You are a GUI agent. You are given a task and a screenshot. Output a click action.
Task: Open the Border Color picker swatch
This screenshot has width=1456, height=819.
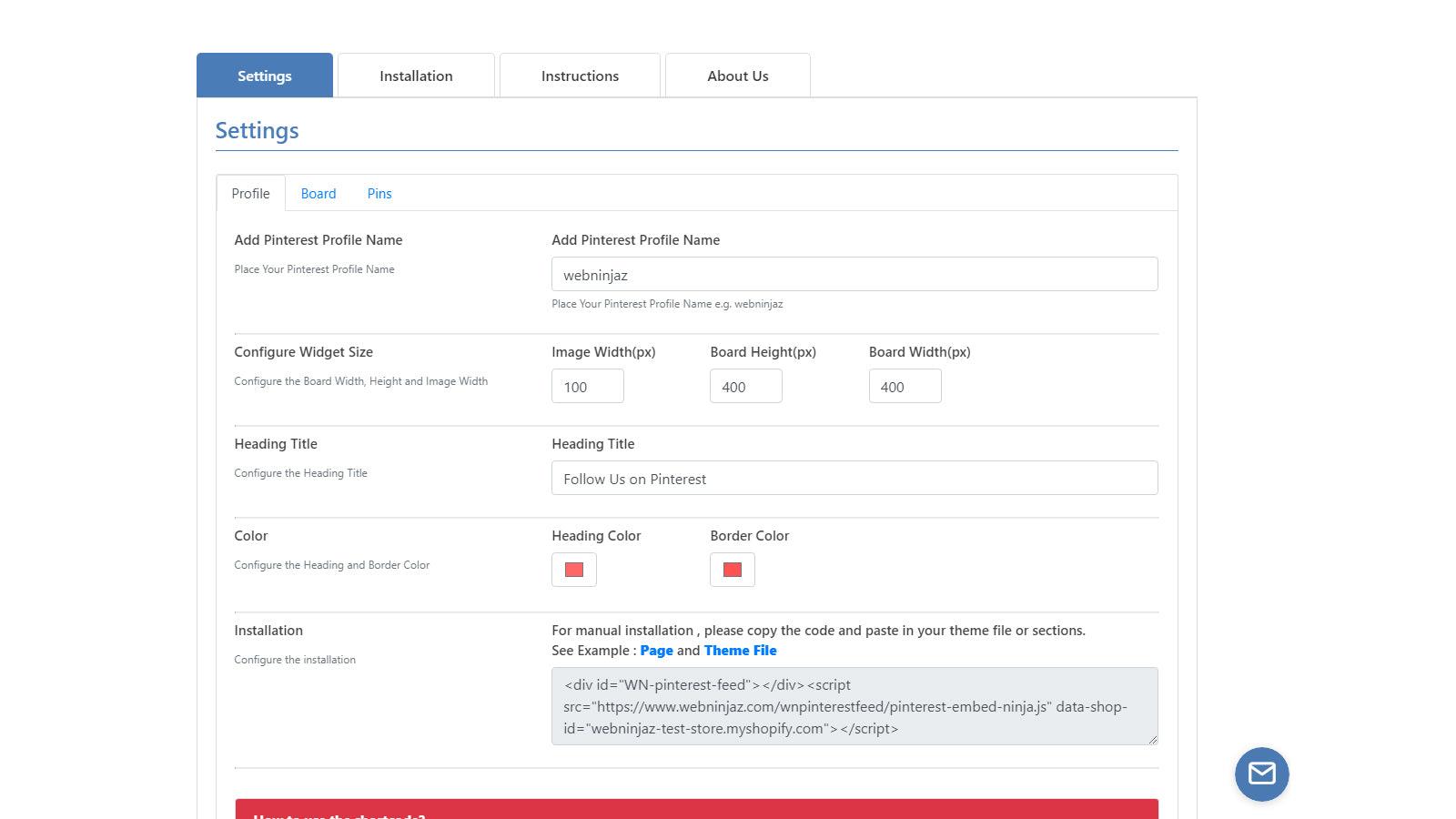733,570
